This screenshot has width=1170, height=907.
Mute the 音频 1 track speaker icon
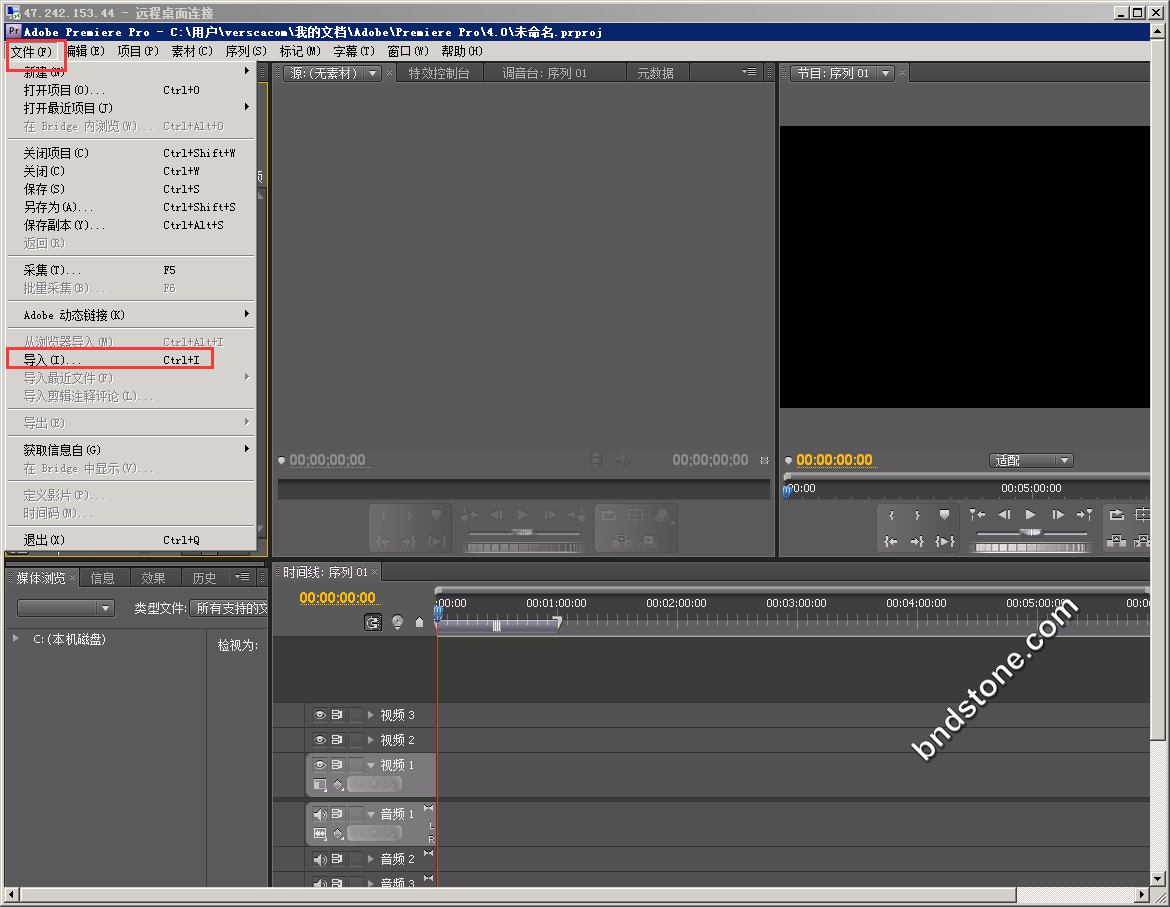320,814
